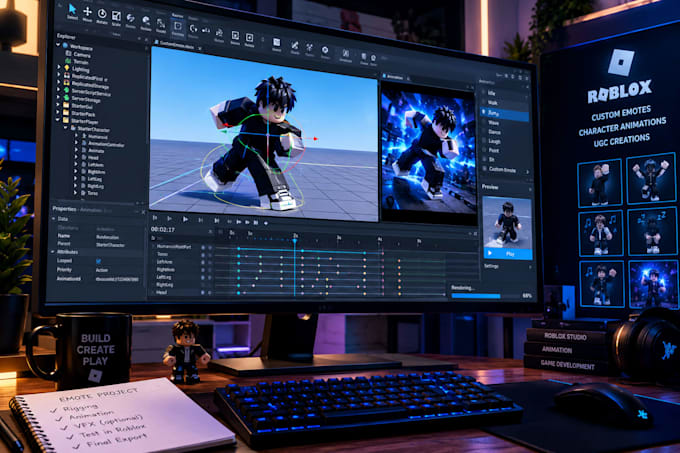Select the Sit animation radio icon
Viewport: 680px width, 453px height.
point(484,159)
